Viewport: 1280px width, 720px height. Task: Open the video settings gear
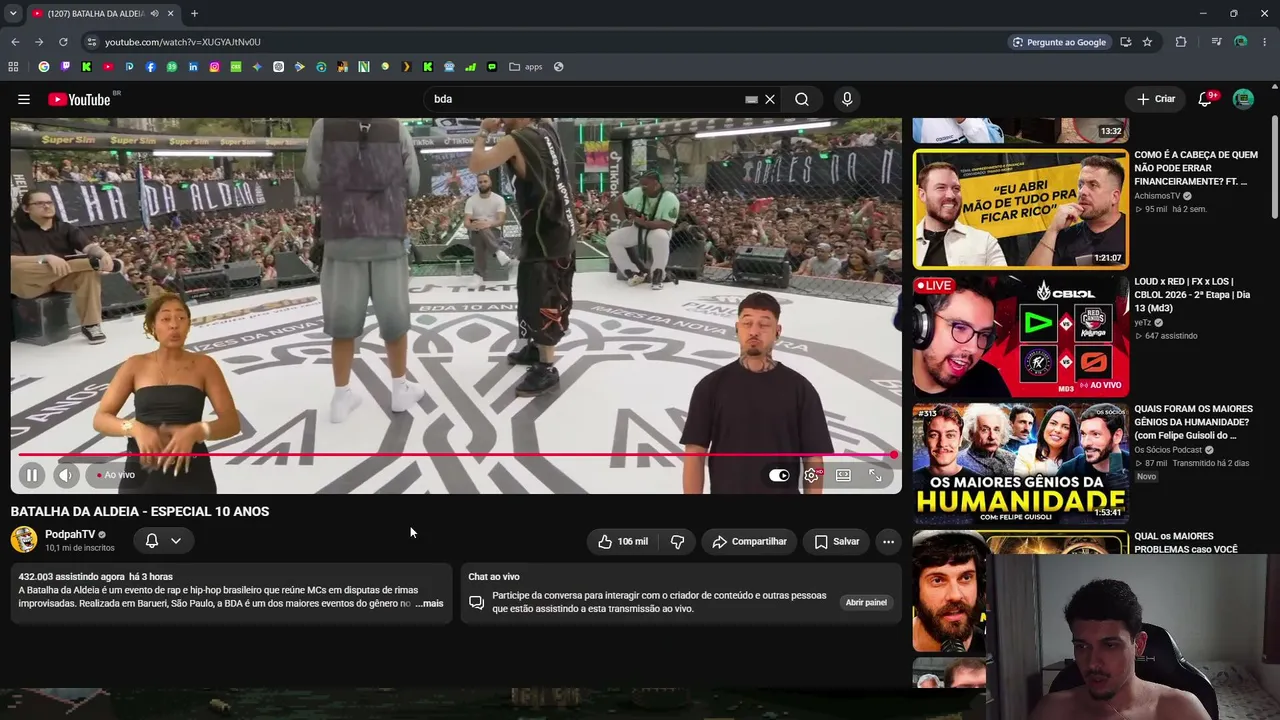point(811,475)
